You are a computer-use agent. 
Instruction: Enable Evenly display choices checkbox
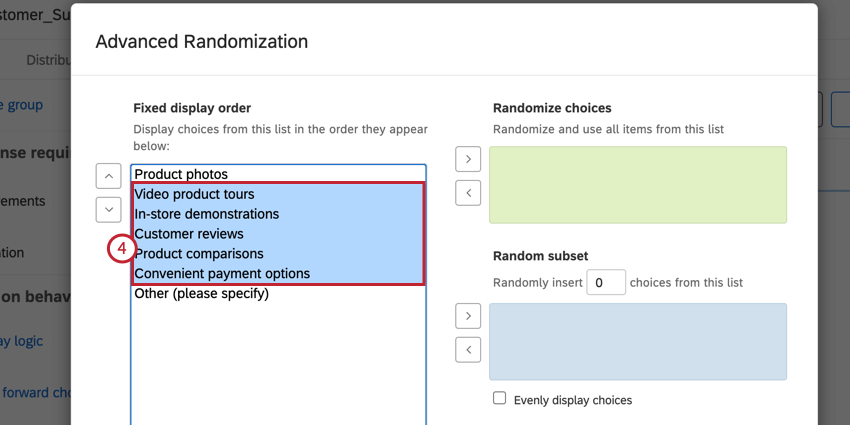coord(500,399)
